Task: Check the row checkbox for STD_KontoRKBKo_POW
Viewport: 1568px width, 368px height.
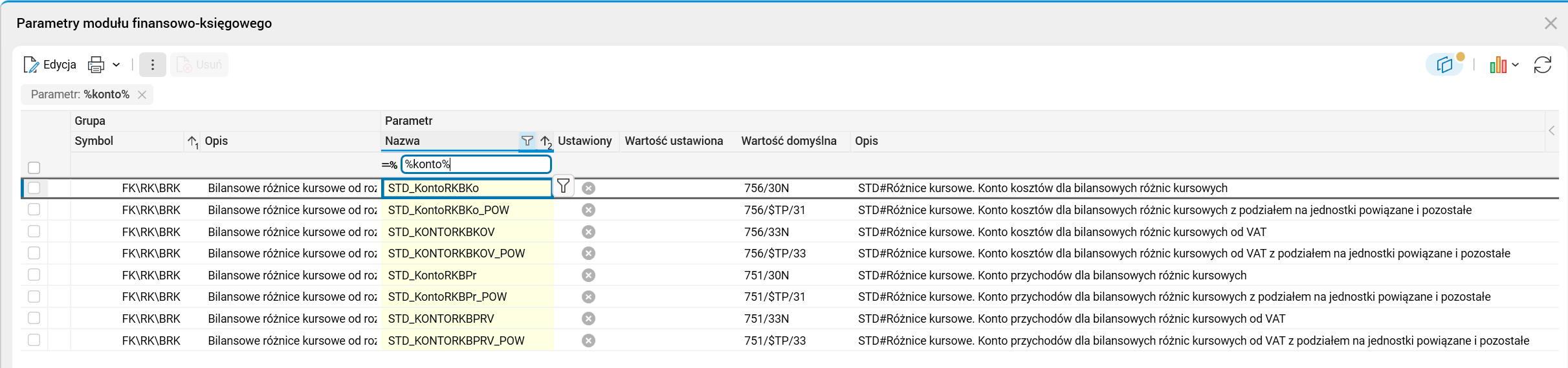Action: coord(34,210)
